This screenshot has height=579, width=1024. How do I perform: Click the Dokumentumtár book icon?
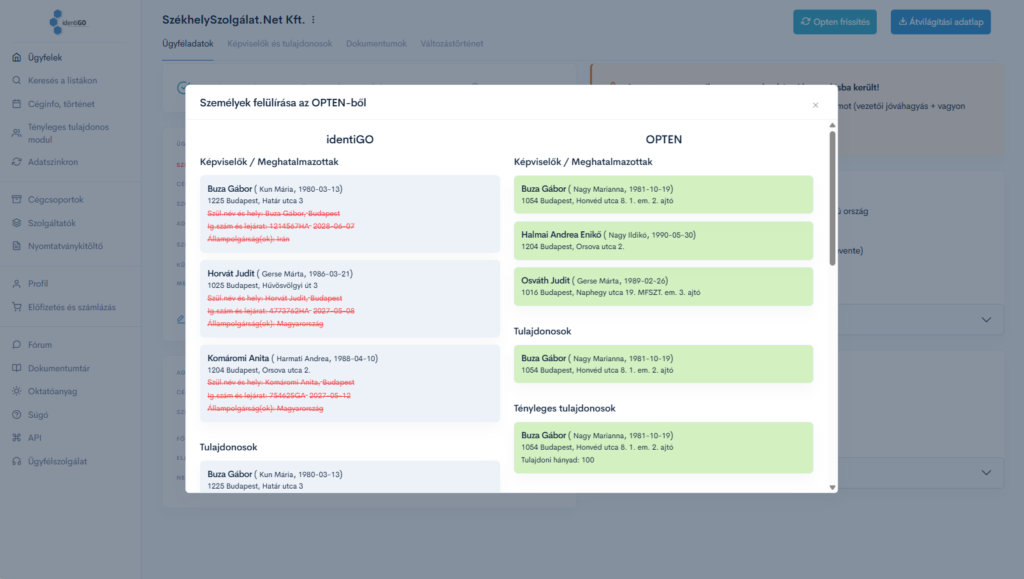tap(16, 368)
